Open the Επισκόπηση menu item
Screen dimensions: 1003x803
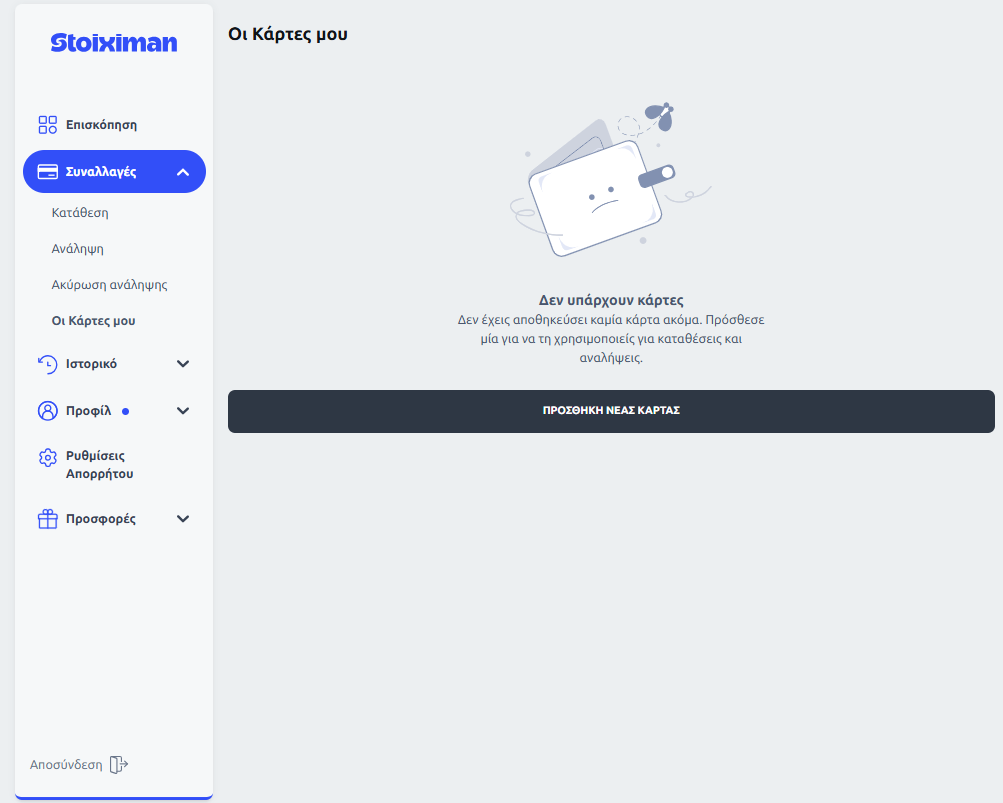[x=114, y=125]
